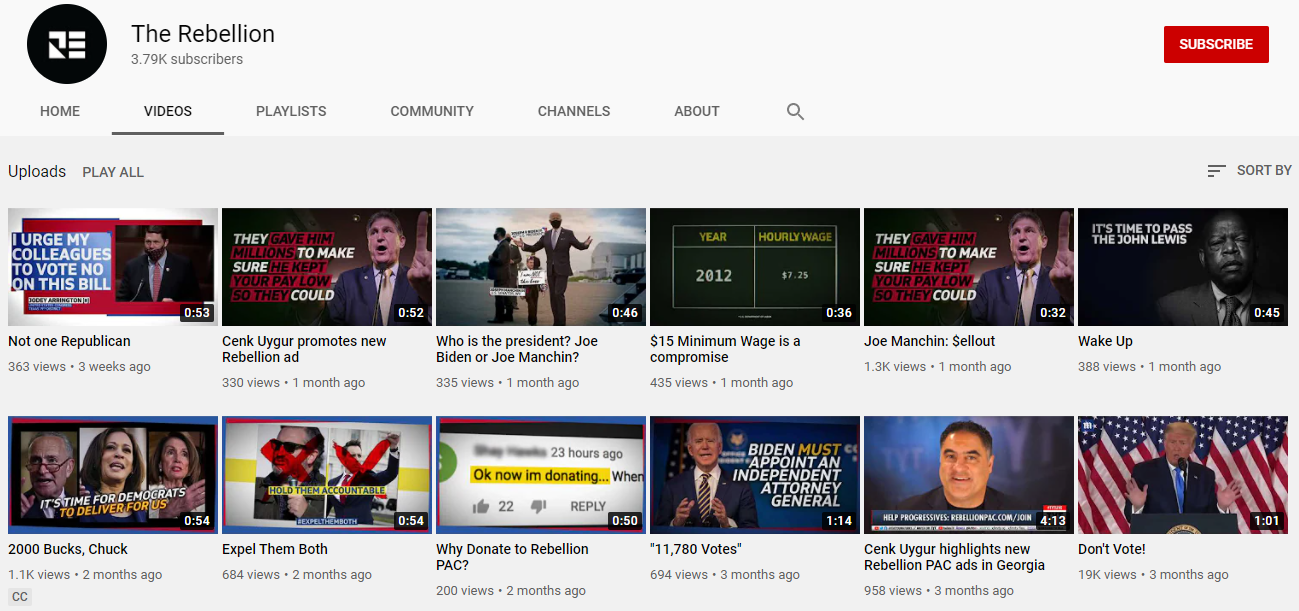Image resolution: width=1299 pixels, height=611 pixels.
Task: Open Not one Republican video thumbnail
Action: [113, 267]
